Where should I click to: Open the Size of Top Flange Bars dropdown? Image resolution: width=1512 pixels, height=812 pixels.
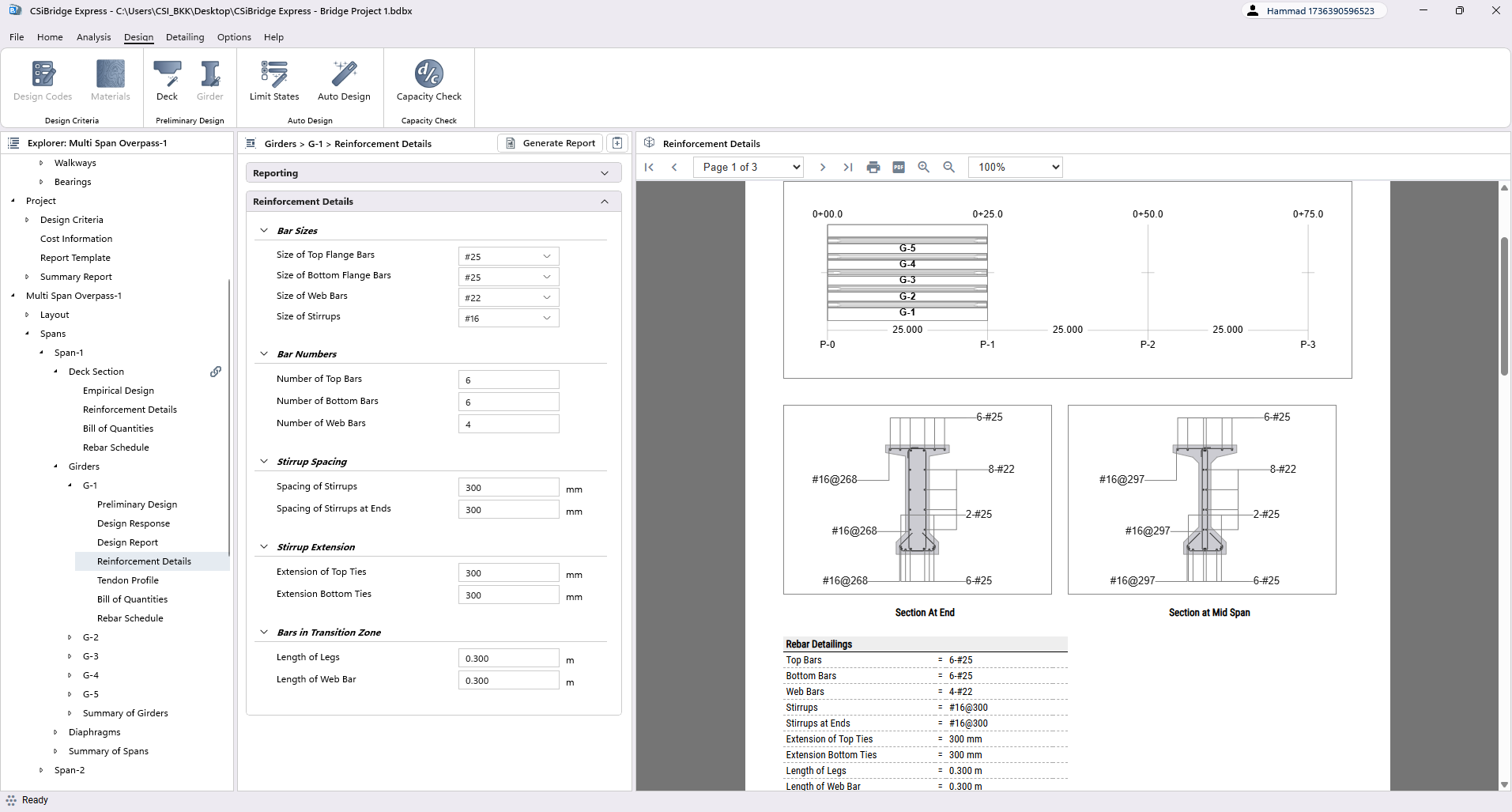pyautogui.click(x=508, y=256)
